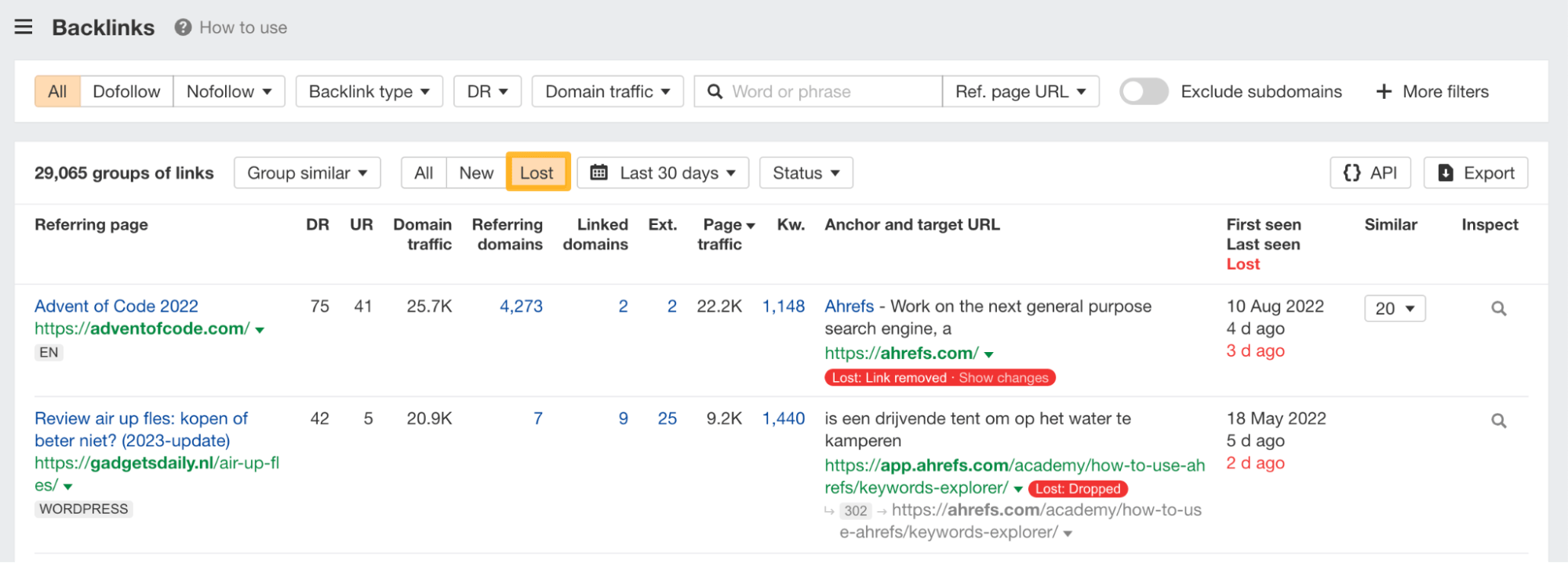The height and width of the screenshot is (563, 1568).
Task: Open the Group similar dropdown
Action: [307, 173]
